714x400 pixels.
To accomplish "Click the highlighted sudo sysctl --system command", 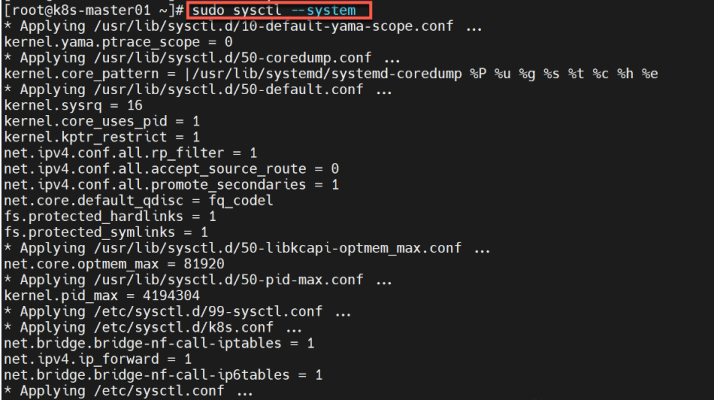I will (x=273, y=10).
